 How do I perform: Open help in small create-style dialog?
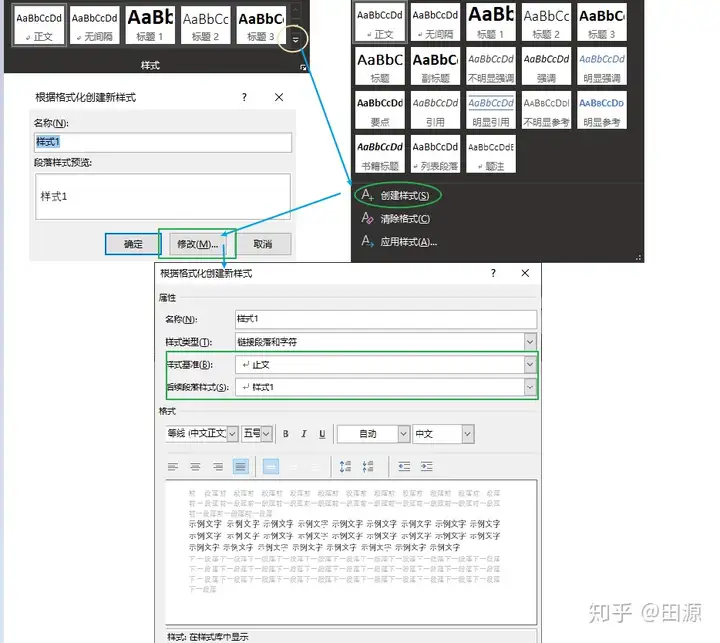(x=244, y=97)
